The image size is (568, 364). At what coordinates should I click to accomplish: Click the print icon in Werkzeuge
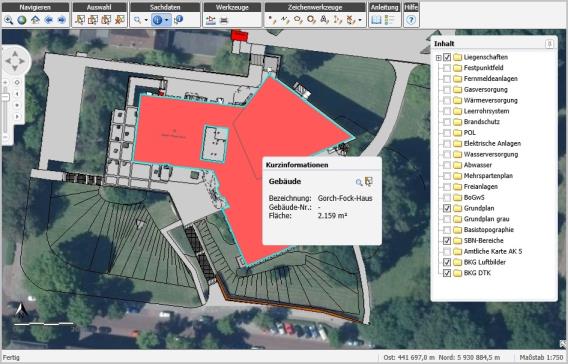click(x=224, y=20)
